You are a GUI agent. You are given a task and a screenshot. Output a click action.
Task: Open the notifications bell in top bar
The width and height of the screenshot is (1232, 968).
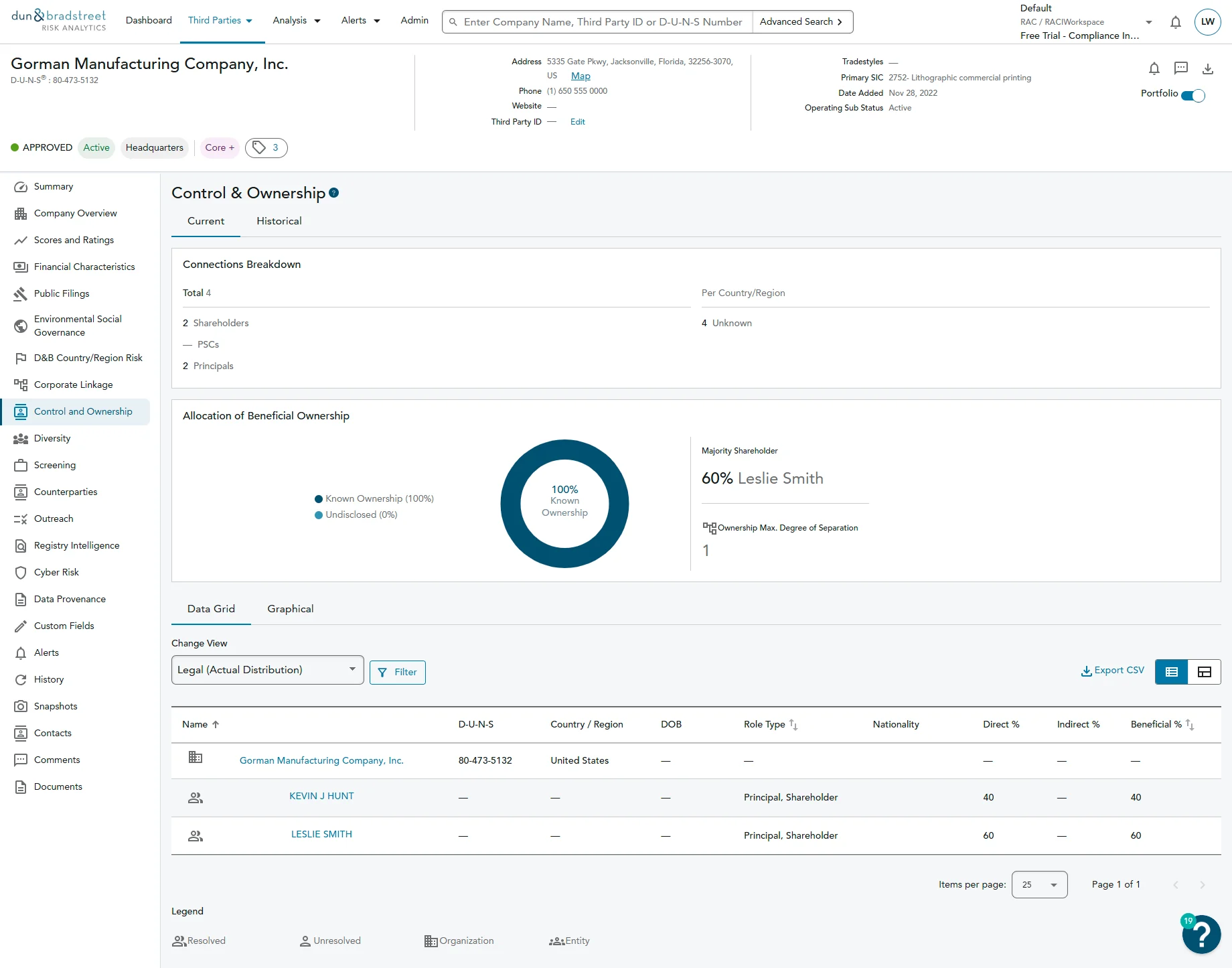click(x=1175, y=22)
